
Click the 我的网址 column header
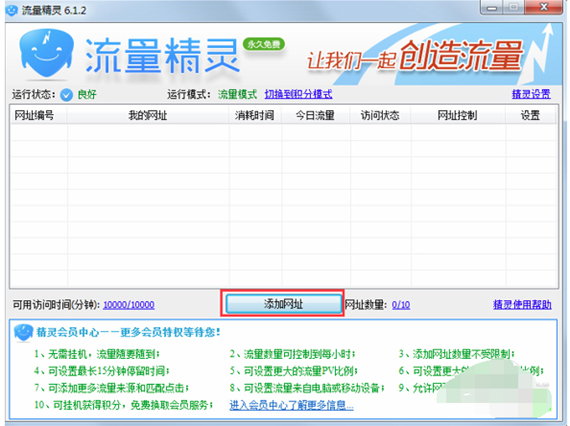point(148,116)
